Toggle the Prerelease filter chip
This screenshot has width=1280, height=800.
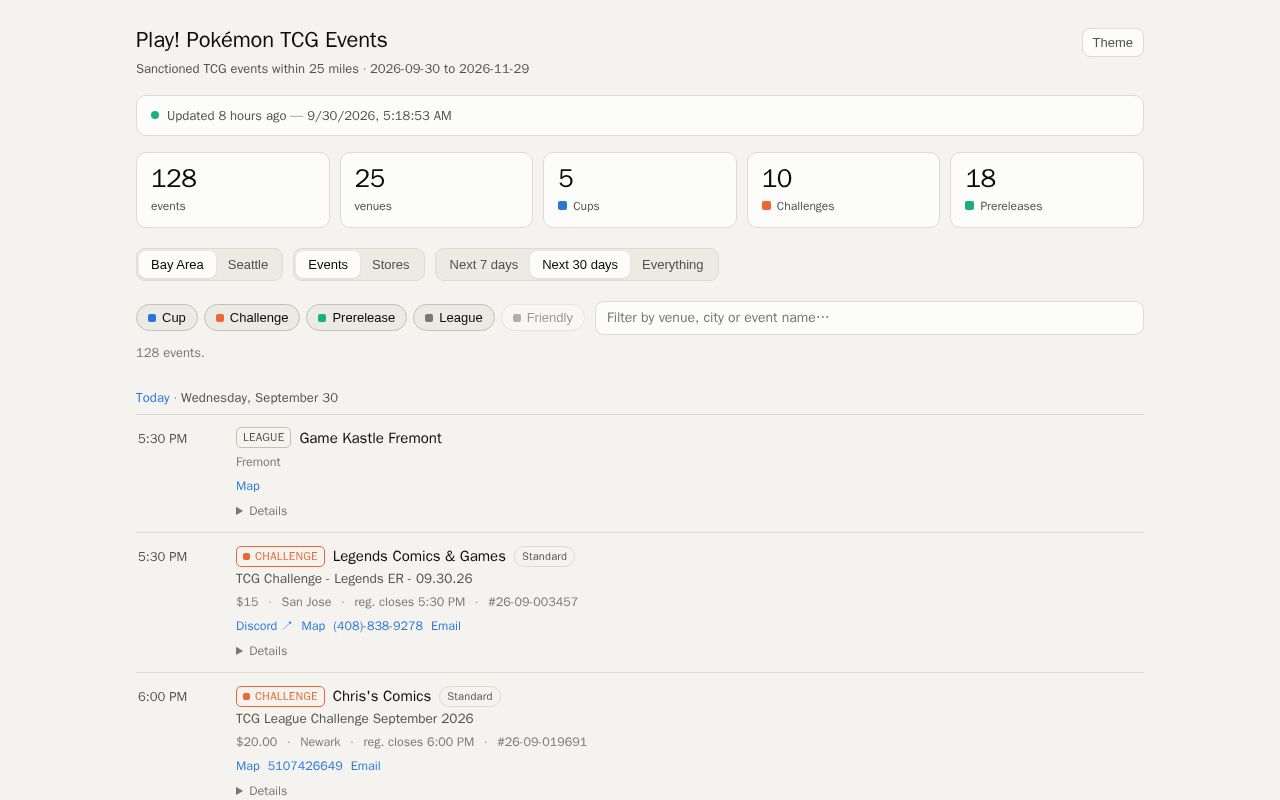click(356, 318)
